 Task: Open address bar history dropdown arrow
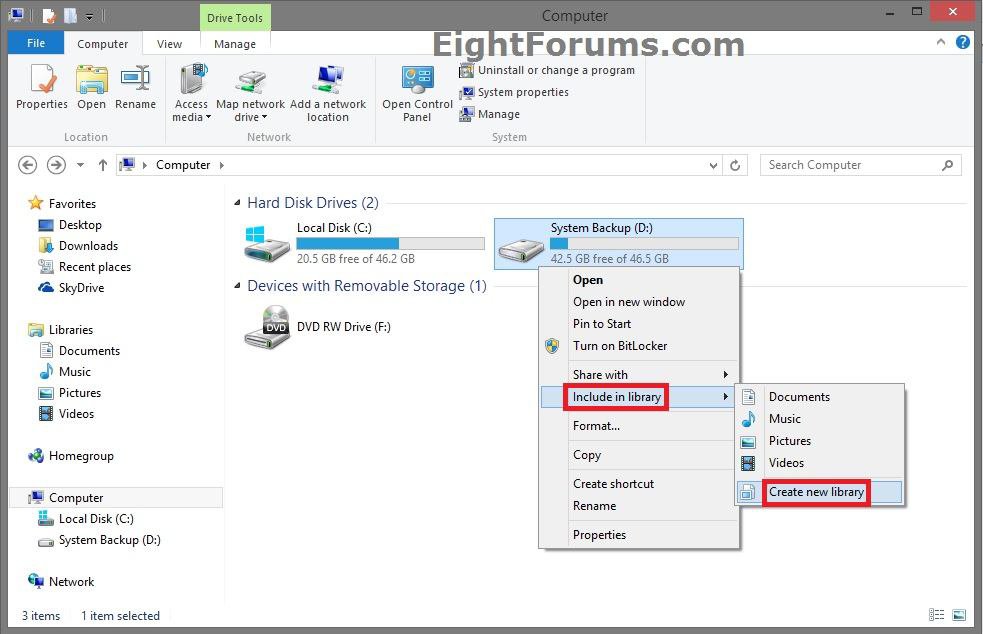[713, 165]
